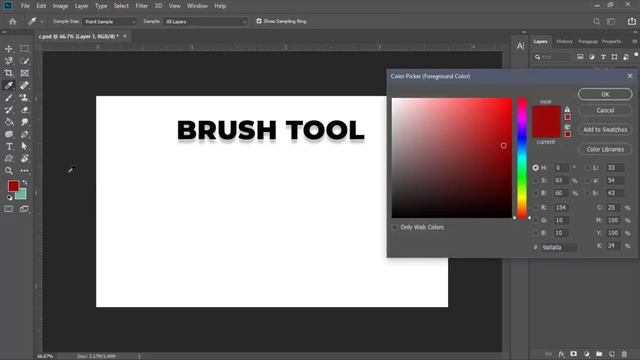Create a new group folder in Layers
The image size is (640, 360).
click(599, 354)
